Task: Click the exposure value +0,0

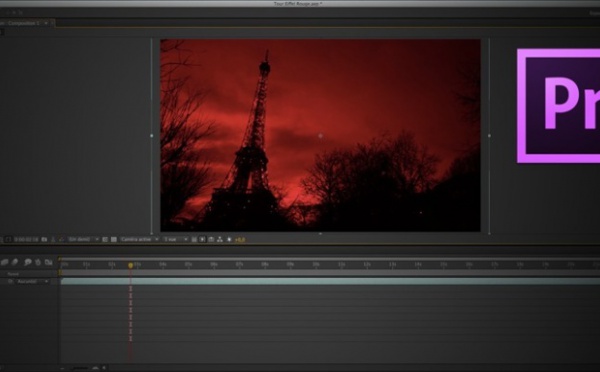Action: (x=240, y=240)
